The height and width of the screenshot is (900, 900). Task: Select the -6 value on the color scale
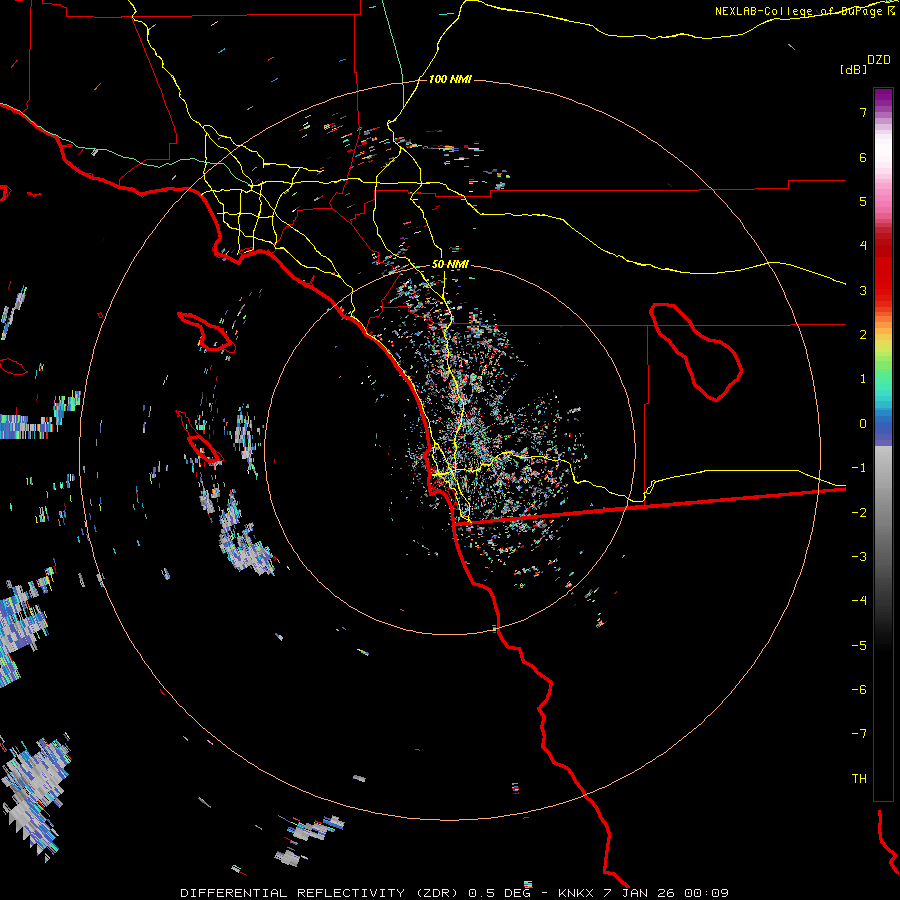859,690
